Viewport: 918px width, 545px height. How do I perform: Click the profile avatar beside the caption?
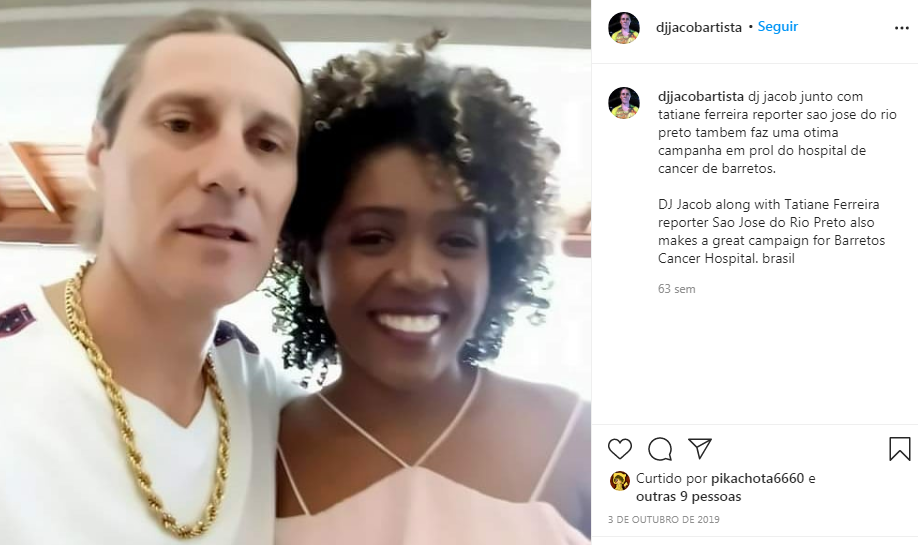[x=624, y=103]
